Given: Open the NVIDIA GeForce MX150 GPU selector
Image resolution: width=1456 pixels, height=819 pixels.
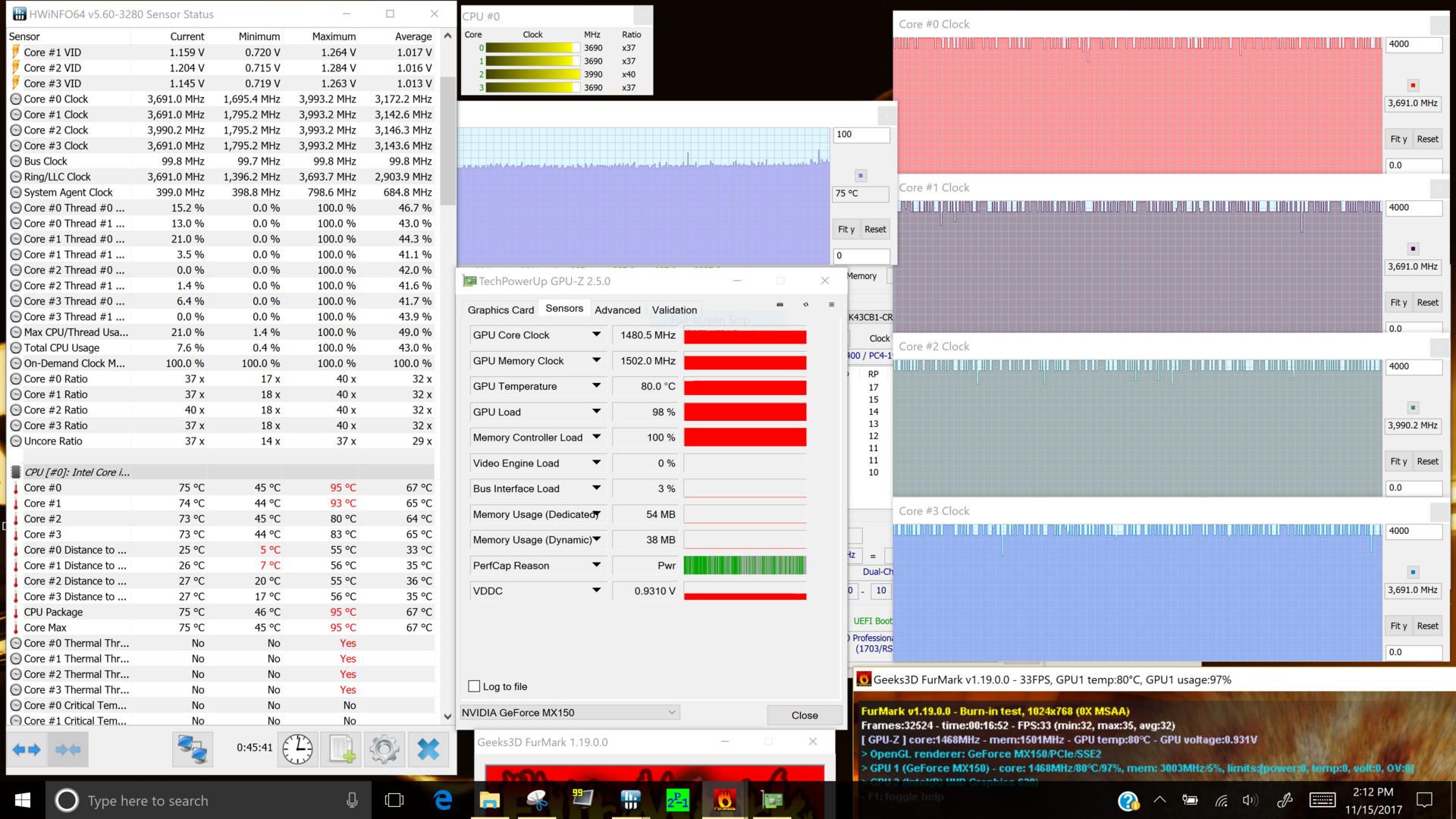Looking at the screenshot, I should (x=570, y=713).
